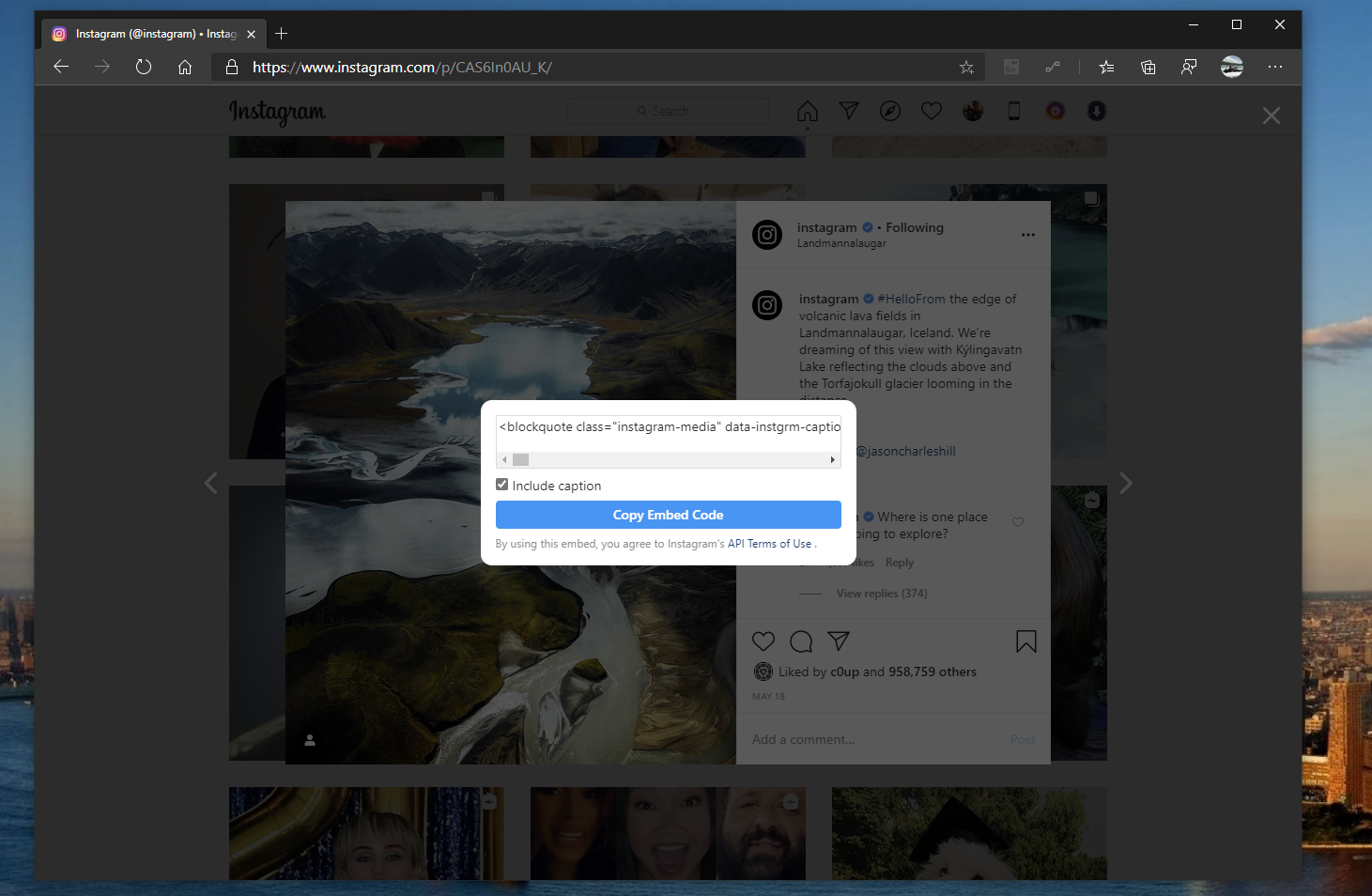Save the post with the bookmark icon
This screenshot has width=1372, height=896.
pyautogui.click(x=1025, y=641)
